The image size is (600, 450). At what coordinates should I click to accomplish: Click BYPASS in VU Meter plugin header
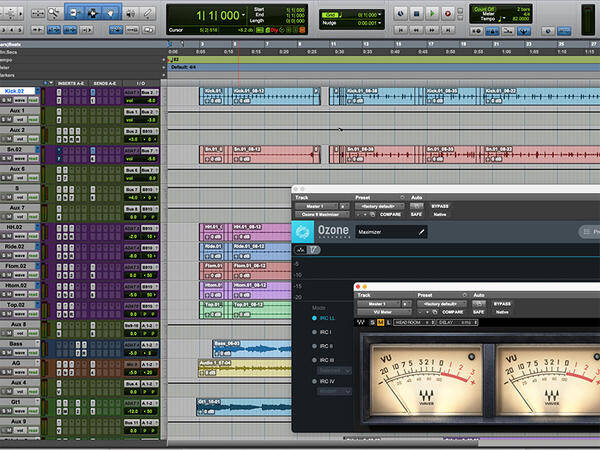pos(502,304)
